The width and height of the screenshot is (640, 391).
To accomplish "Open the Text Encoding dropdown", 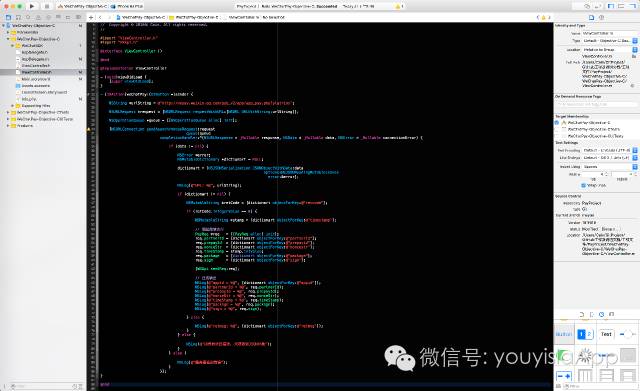I will pyautogui.click(x=609, y=151).
